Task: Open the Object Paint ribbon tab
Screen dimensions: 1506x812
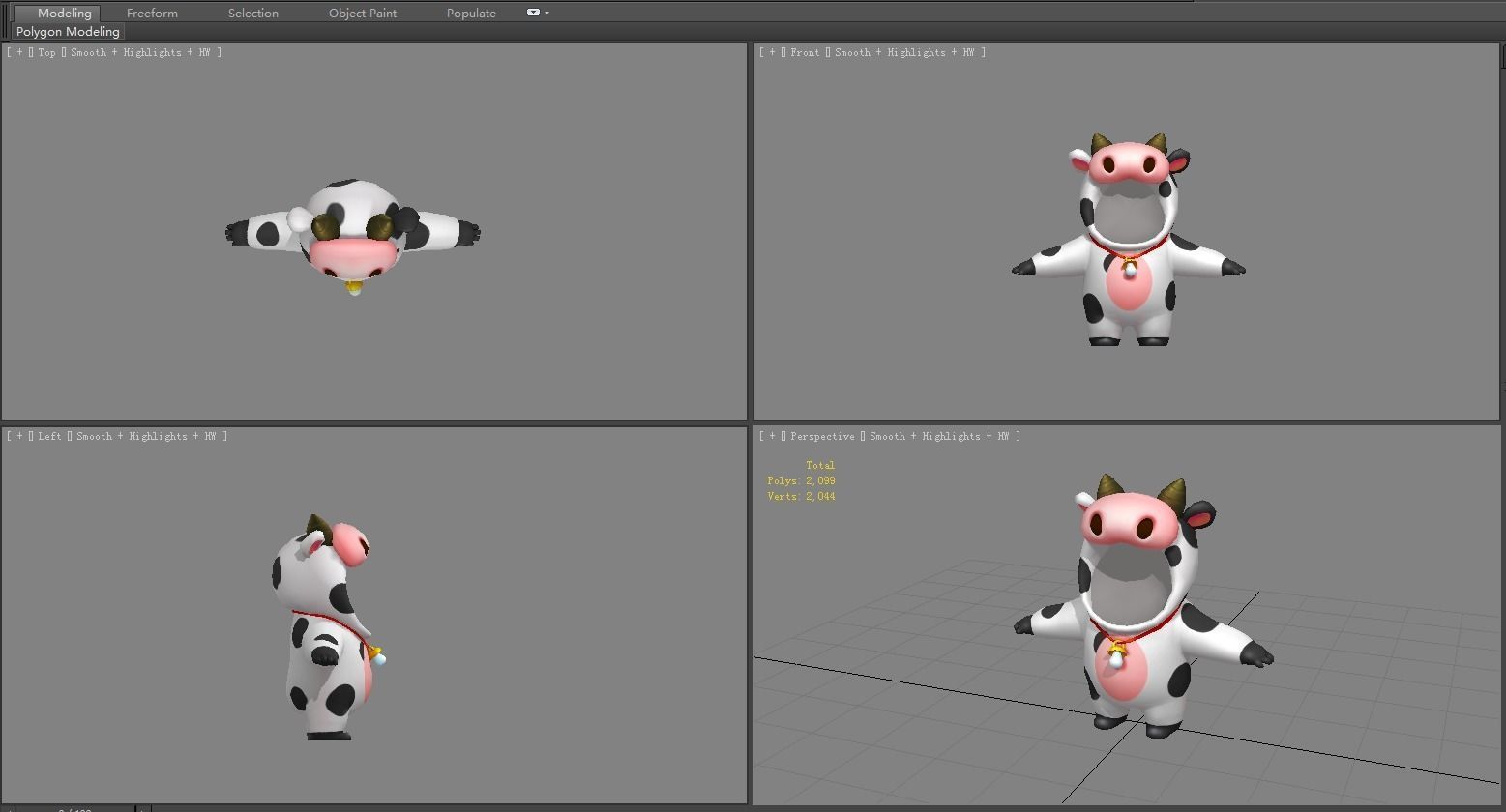Action: (363, 13)
